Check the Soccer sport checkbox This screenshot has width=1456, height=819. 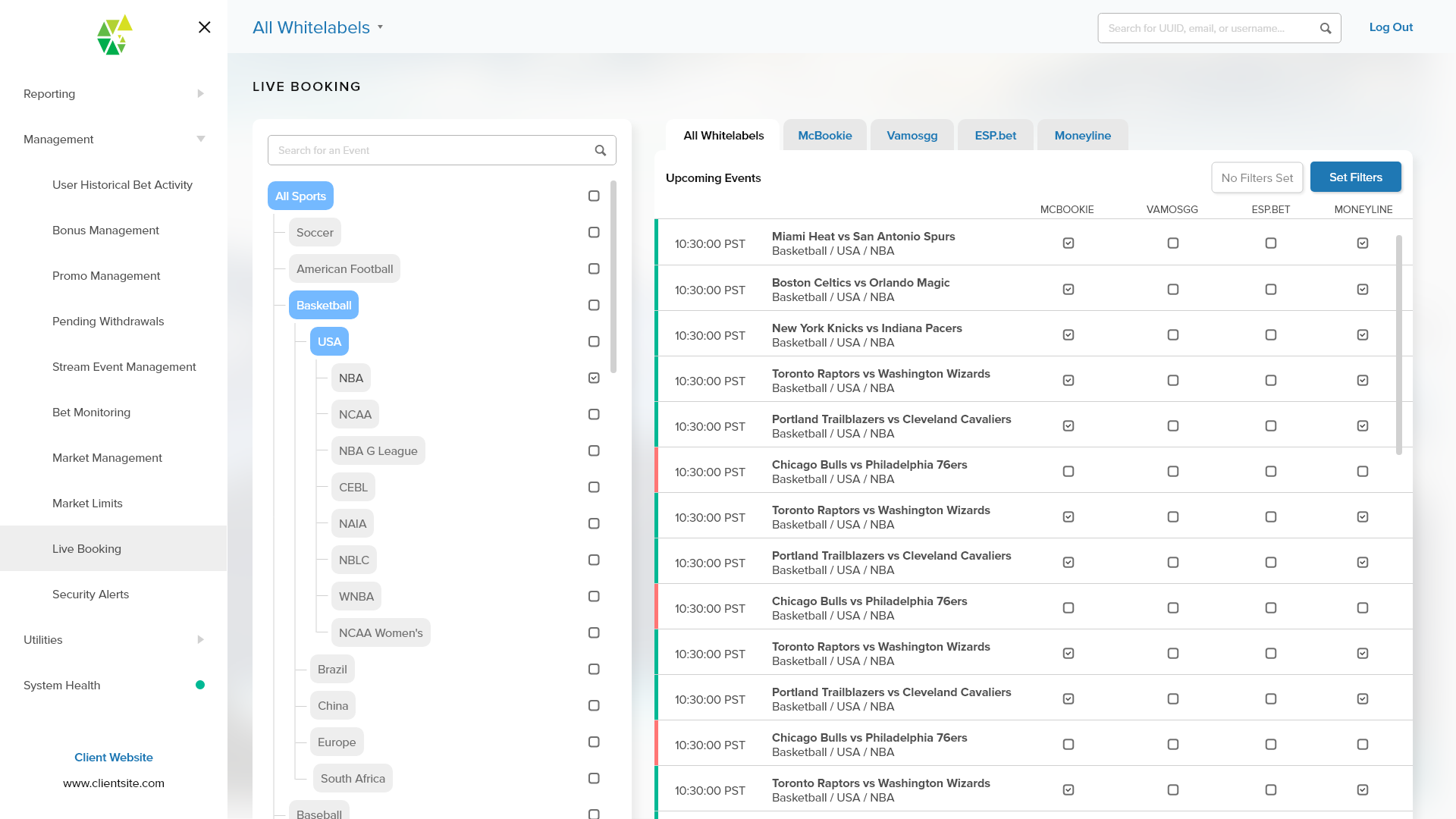pos(594,232)
